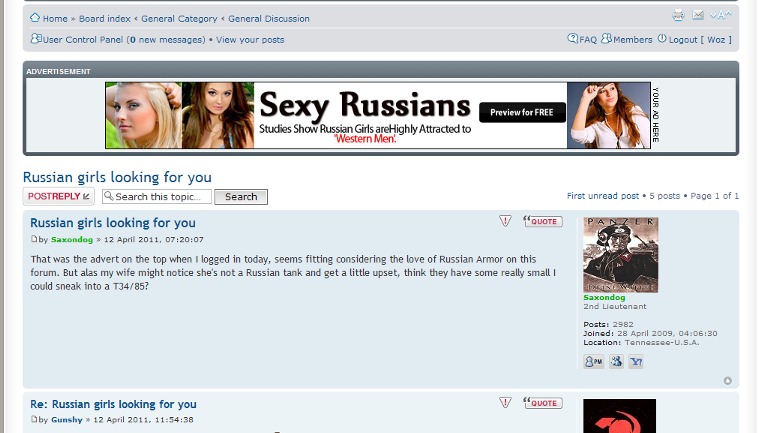Quote Saxondog's post
This screenshot has height=433, width=758.
coord(542,221)
